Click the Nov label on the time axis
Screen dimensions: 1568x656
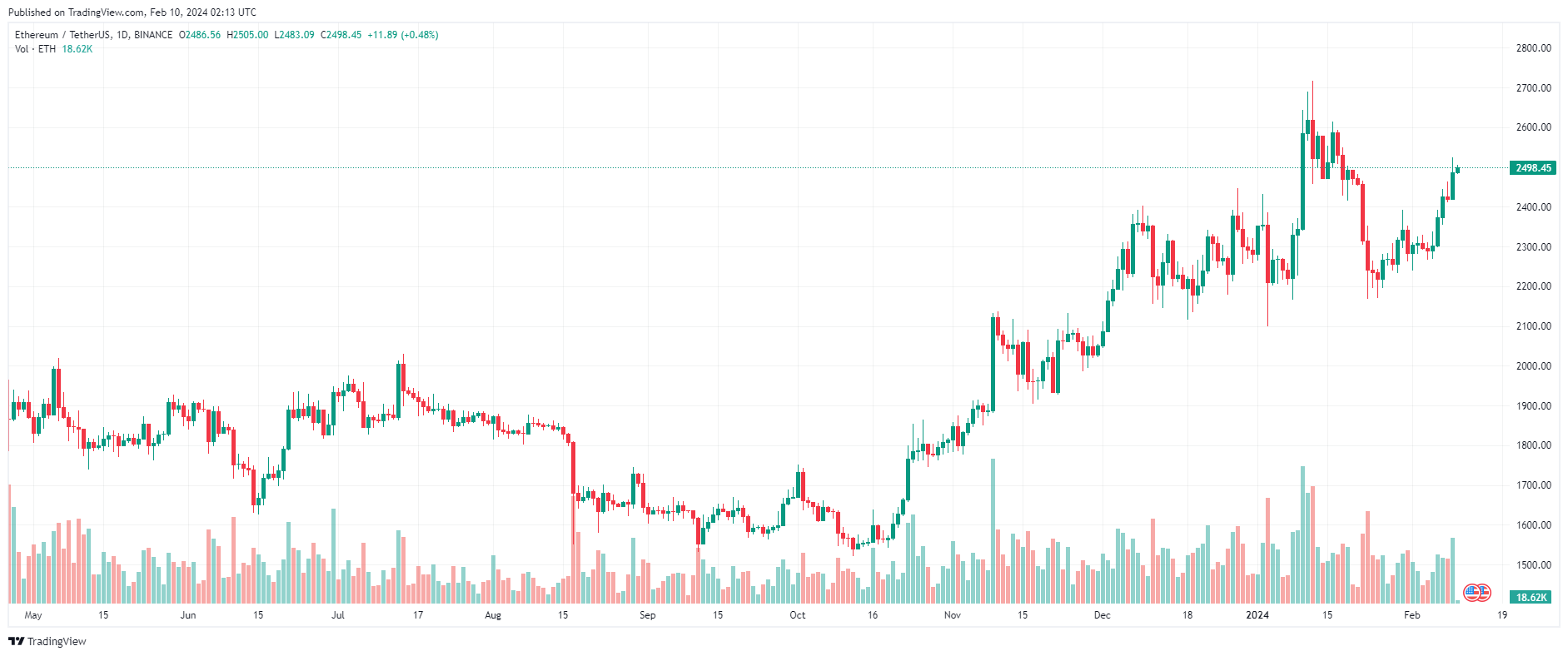953,615
